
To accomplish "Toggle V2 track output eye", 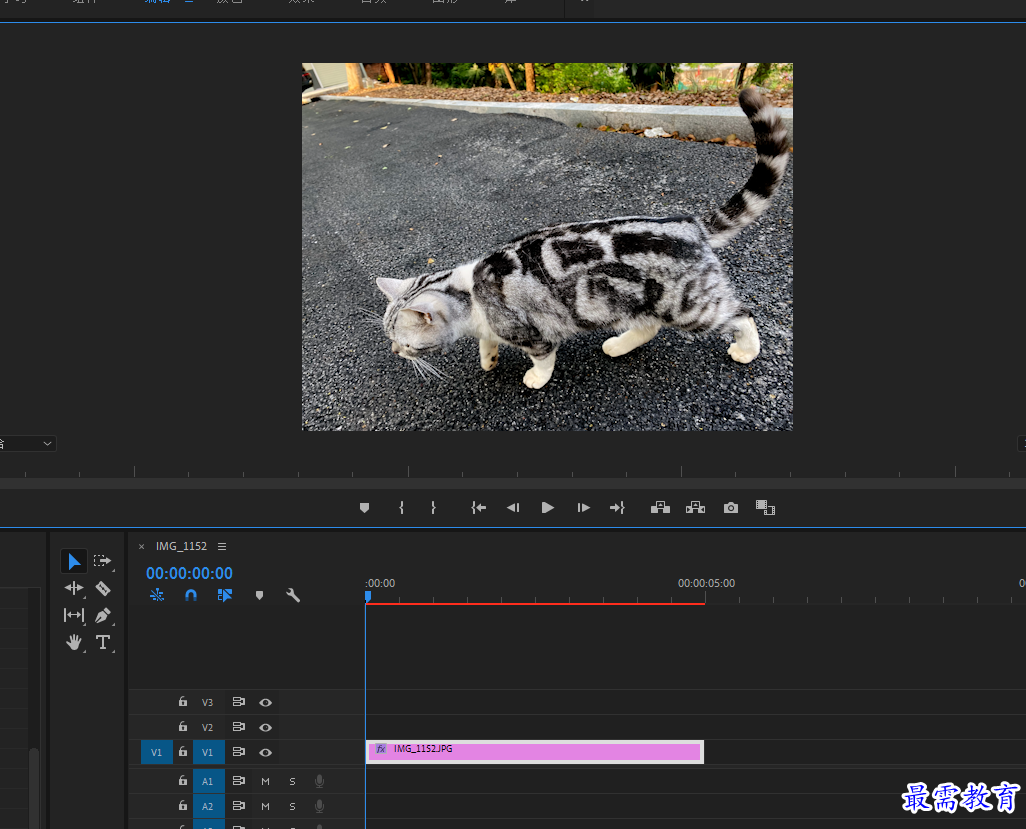I will [x=265, y=727].
